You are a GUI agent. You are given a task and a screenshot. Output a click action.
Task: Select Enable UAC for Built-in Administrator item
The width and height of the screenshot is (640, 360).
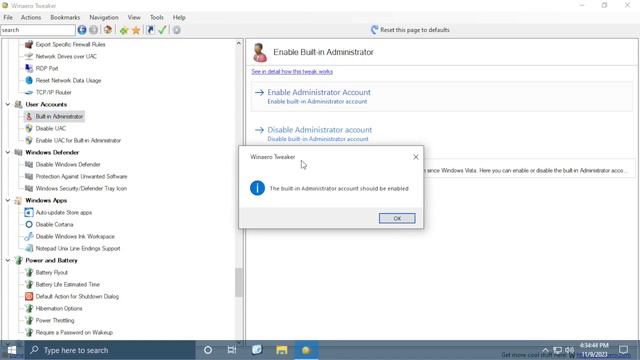click(78, 140)
